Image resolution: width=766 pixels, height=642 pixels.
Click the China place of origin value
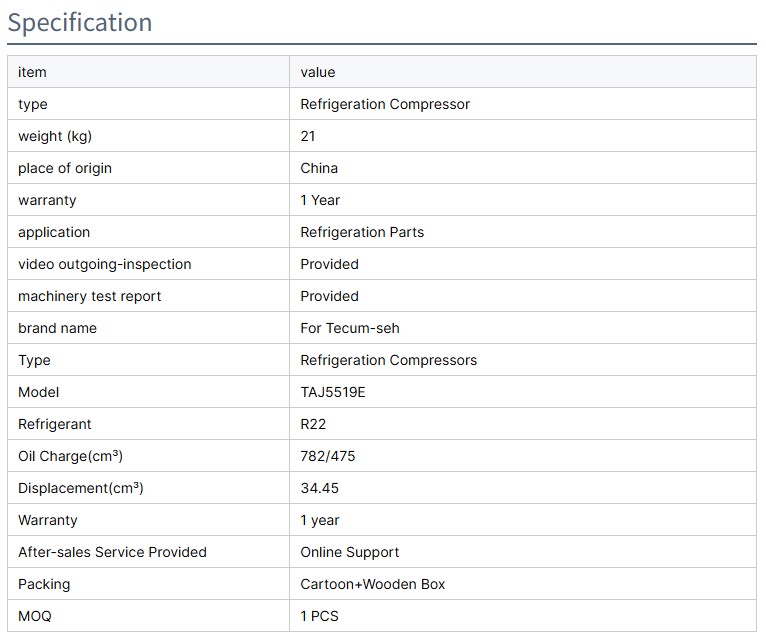coord(319,168)
